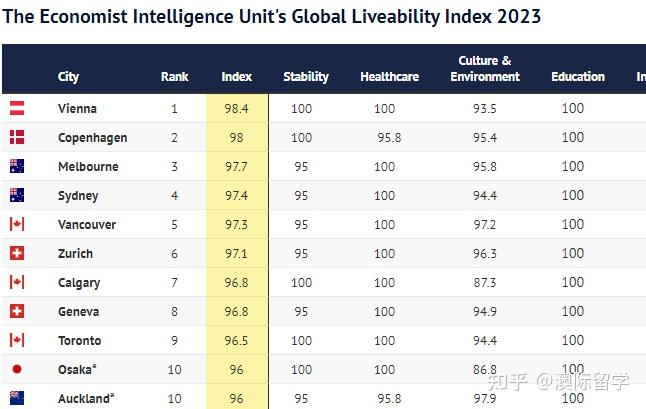The height and width of the screenshot is (409, 646).
Task: Select the Toronto city name
Action: tap(80, 341)
